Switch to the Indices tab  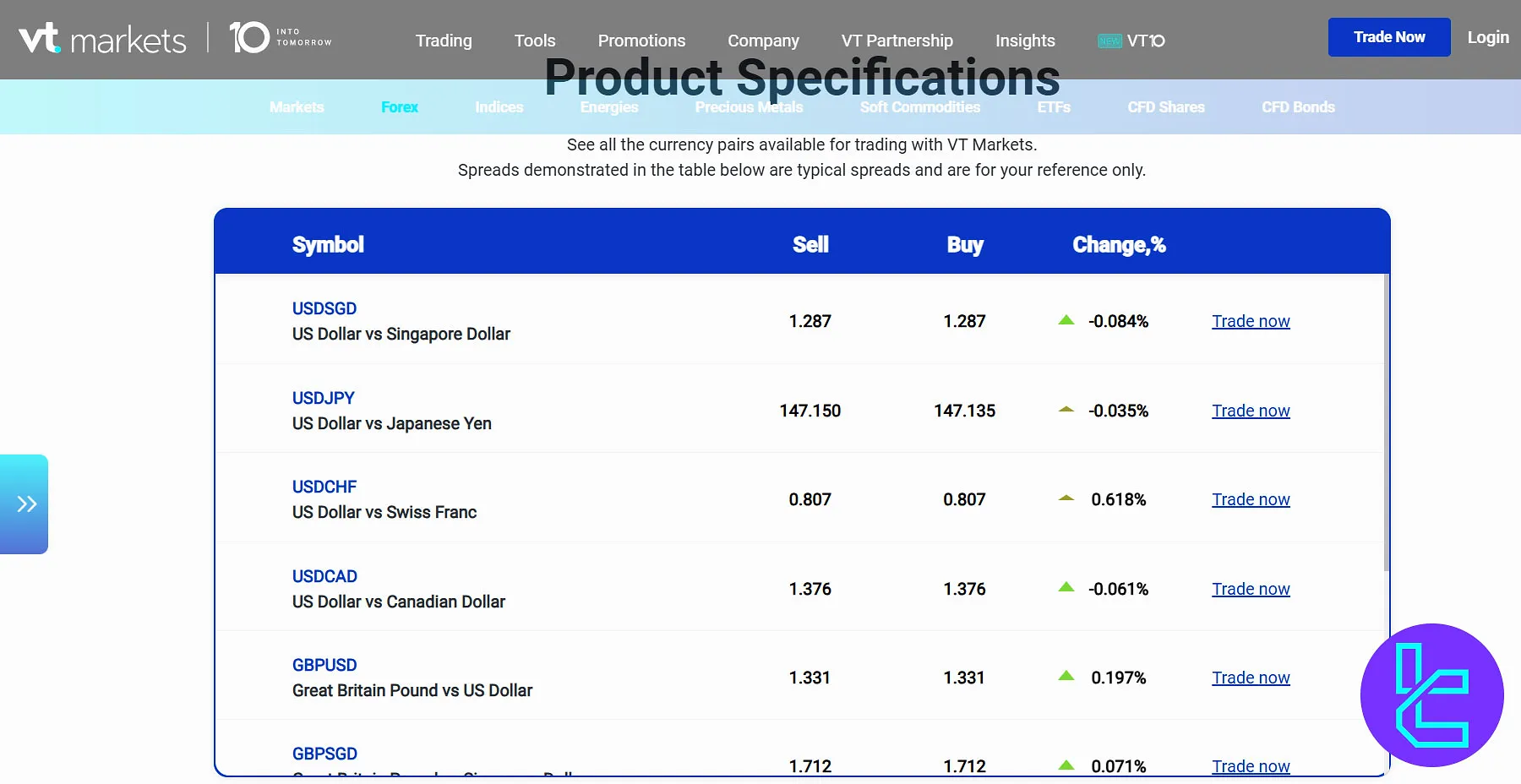(x=499, y=107)
